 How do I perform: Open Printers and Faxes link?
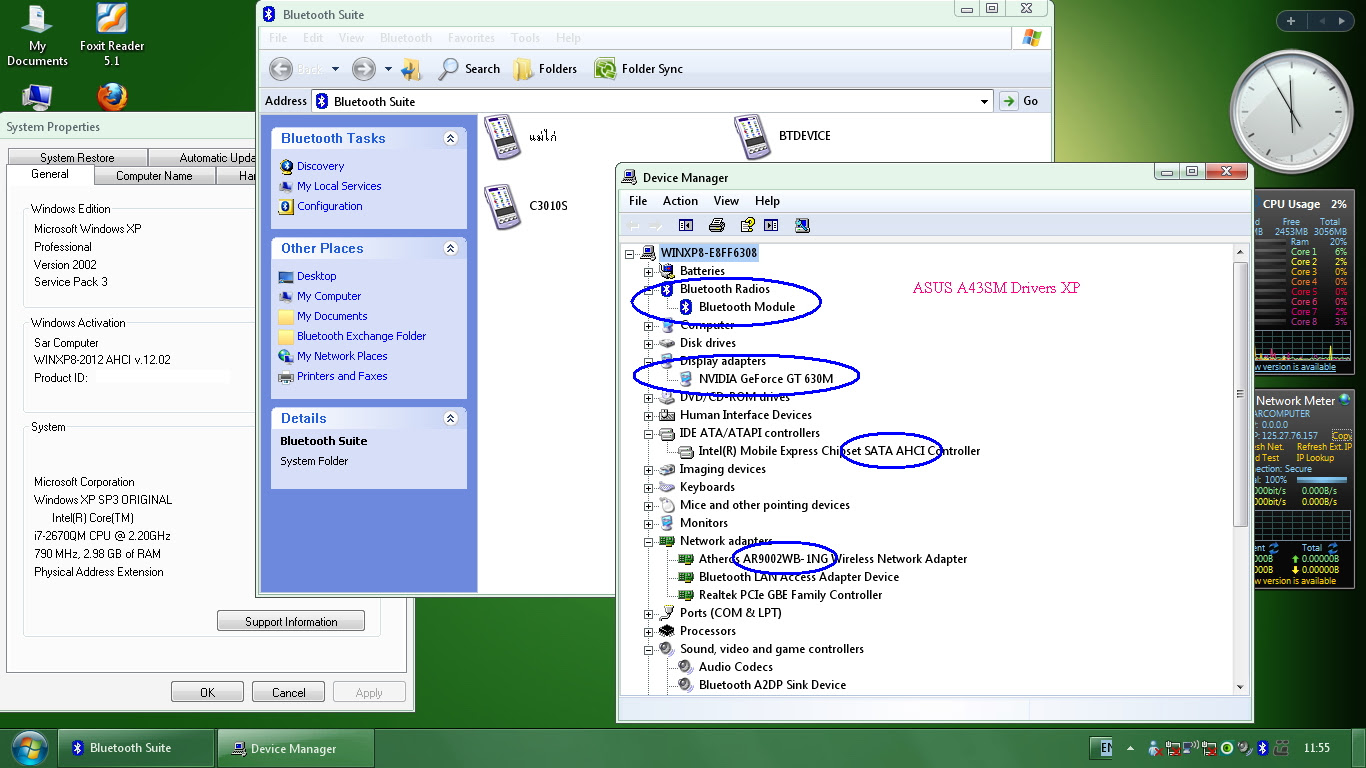tap(342, 376)
